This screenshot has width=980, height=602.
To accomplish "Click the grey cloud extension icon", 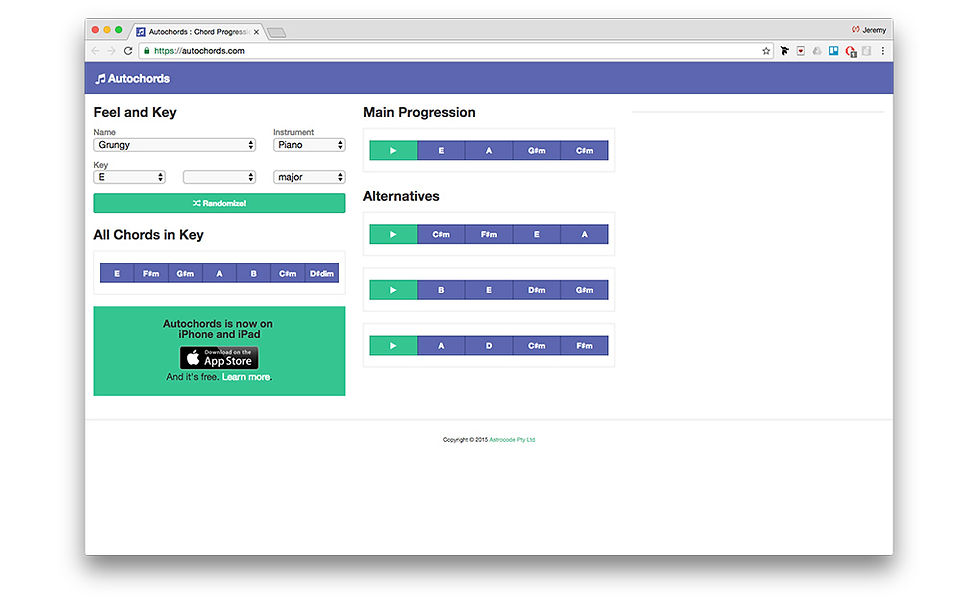I will click(x=817, y=51).
